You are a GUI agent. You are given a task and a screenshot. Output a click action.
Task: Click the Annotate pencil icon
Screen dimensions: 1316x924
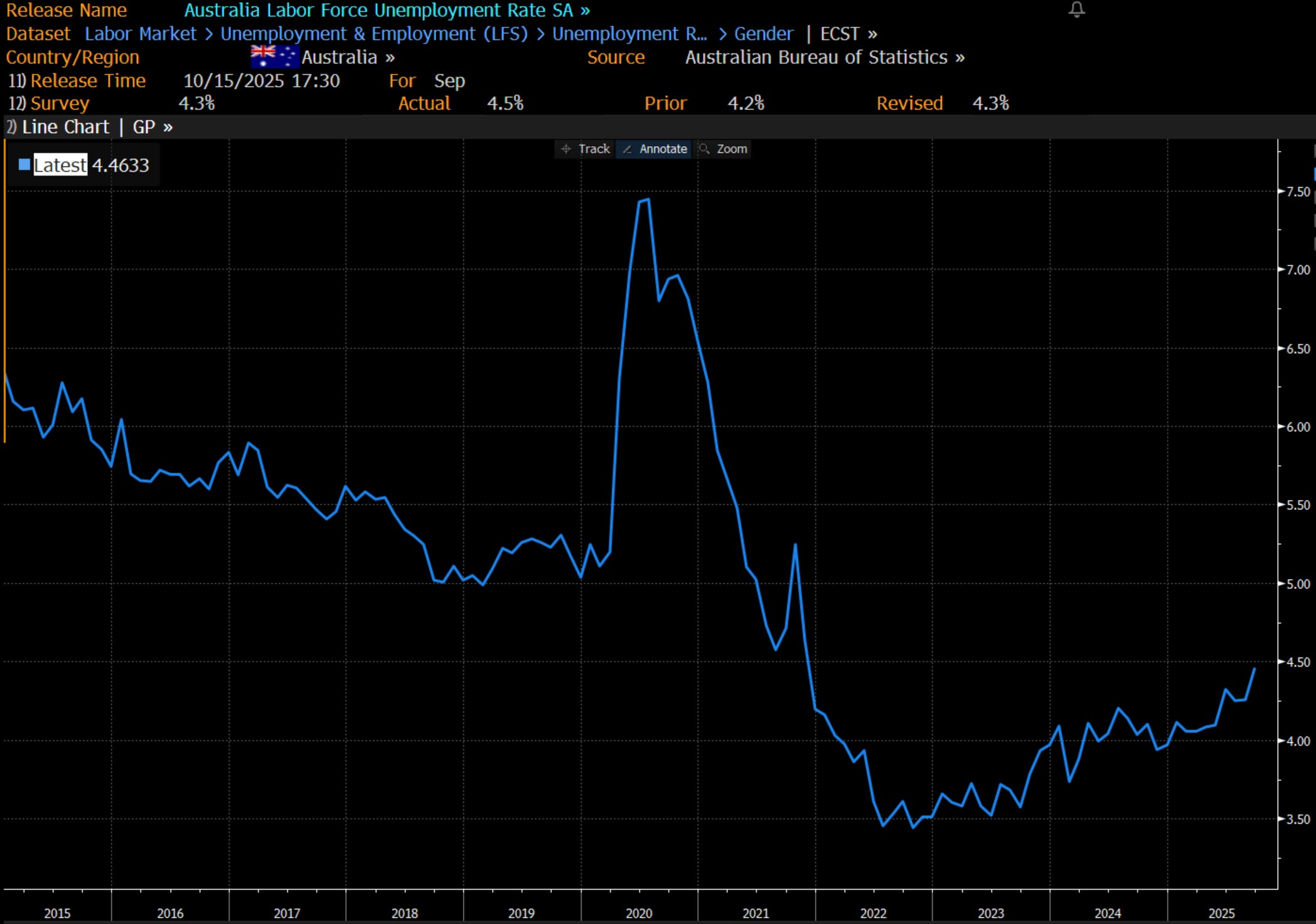tap(627, 149)
